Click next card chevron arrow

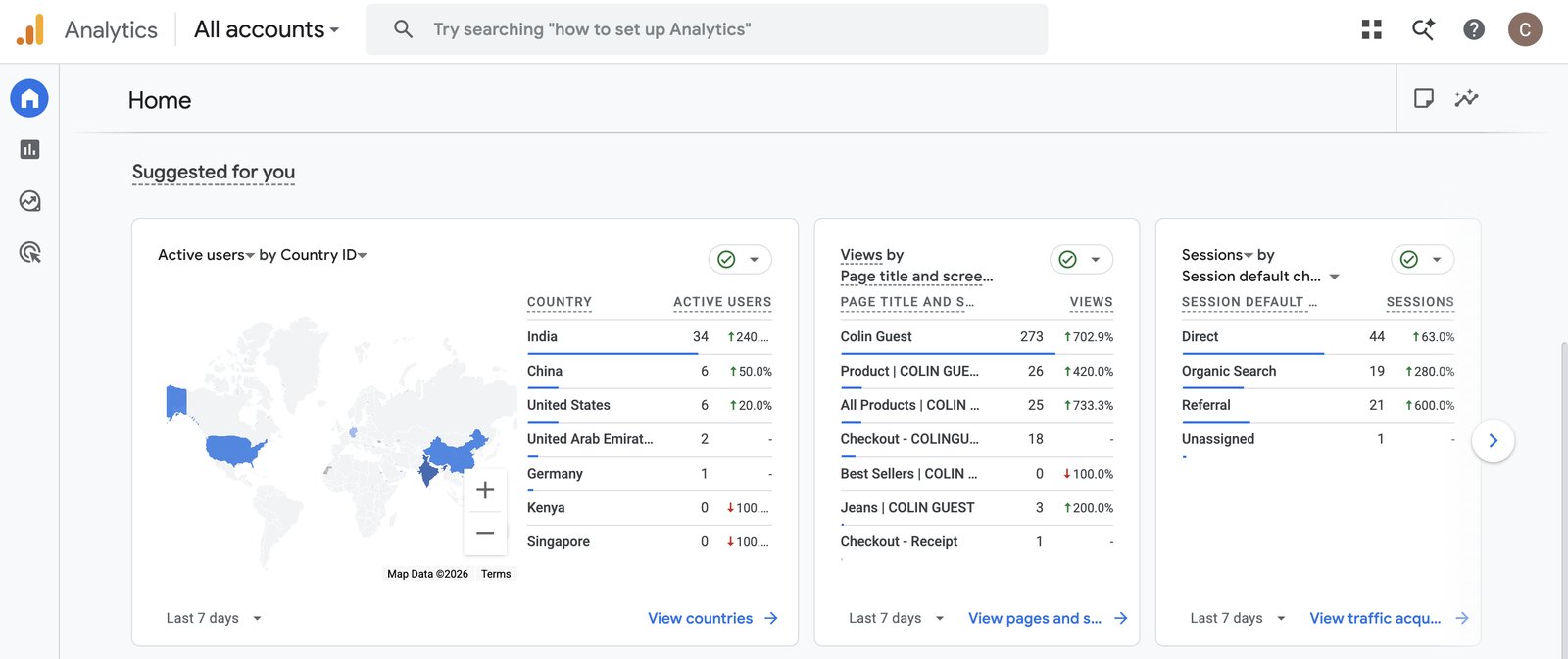pos(1494,441)
